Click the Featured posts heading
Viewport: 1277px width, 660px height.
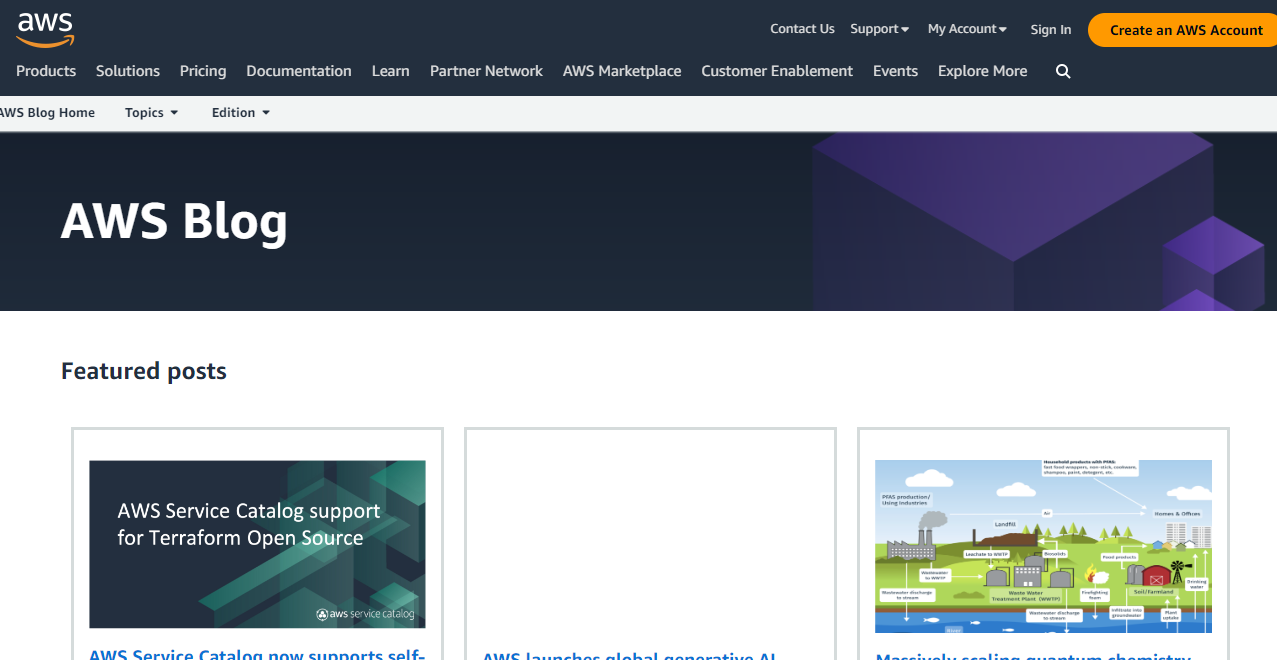point(144,371)
